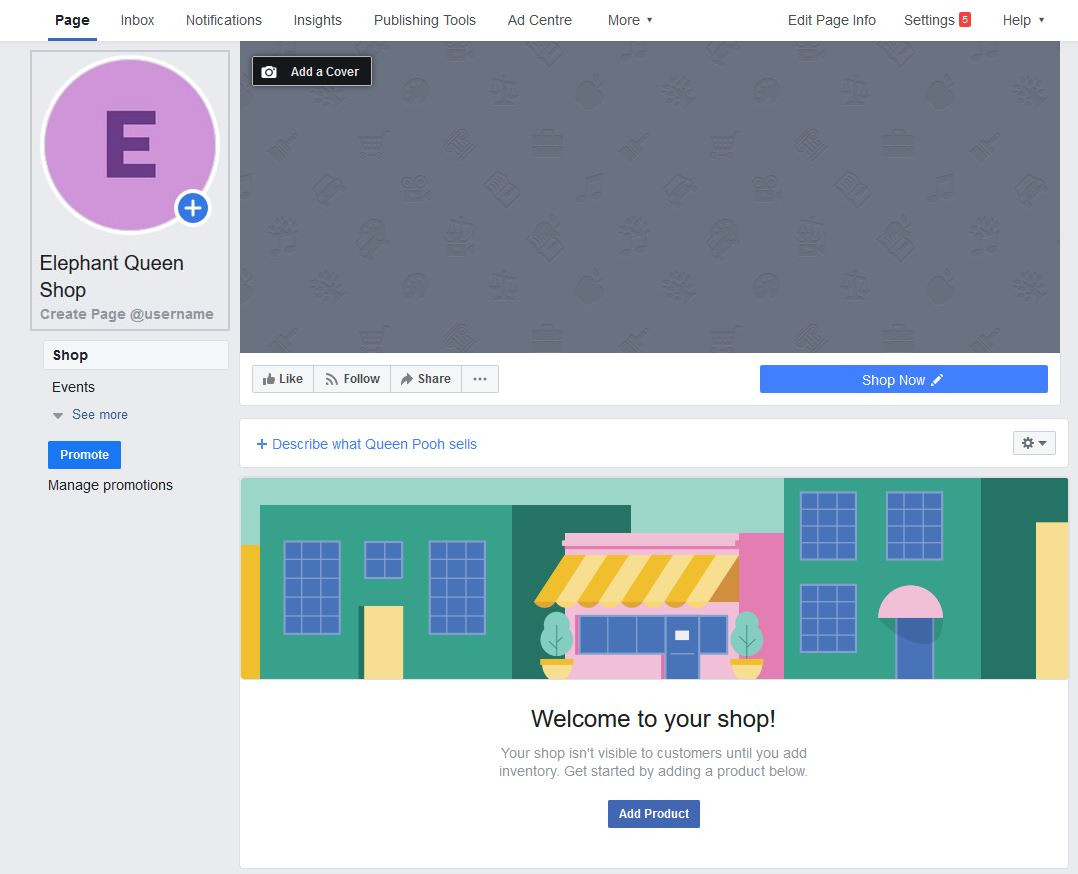Click the Follow button
The height and width of the screenshot is (874, 1078).
(x=352, y=379)
